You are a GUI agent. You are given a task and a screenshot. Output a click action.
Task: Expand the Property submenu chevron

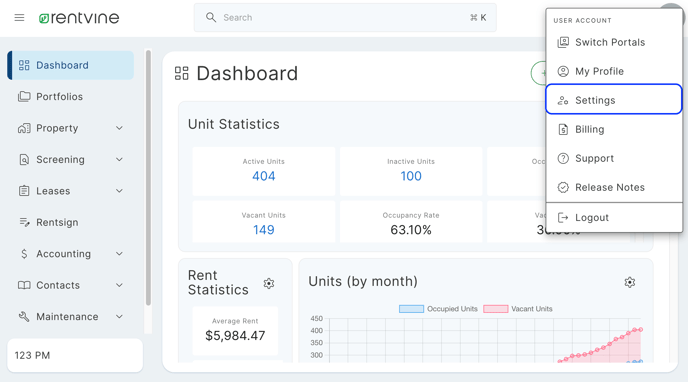(x=119, y=128)
